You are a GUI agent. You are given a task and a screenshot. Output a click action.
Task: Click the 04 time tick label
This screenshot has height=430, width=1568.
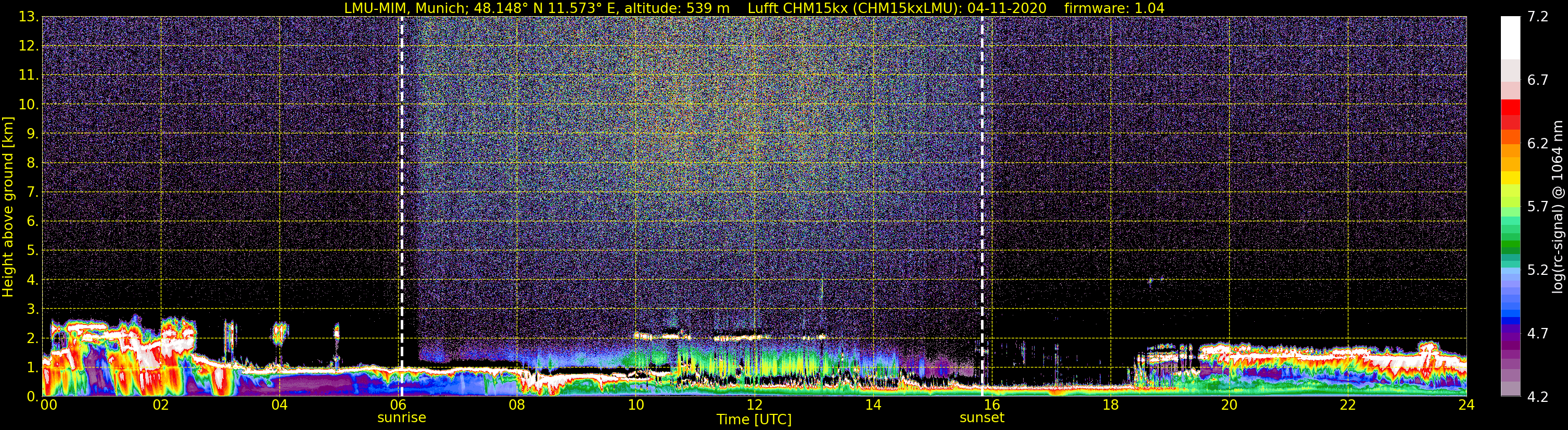pyautogui.click(x=279, y=405)
